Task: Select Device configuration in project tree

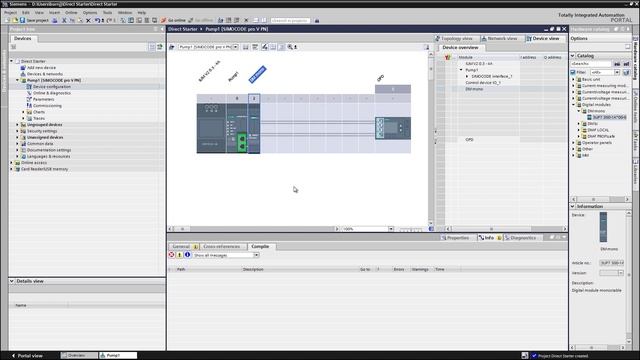Action: click(x=52, y=87)
